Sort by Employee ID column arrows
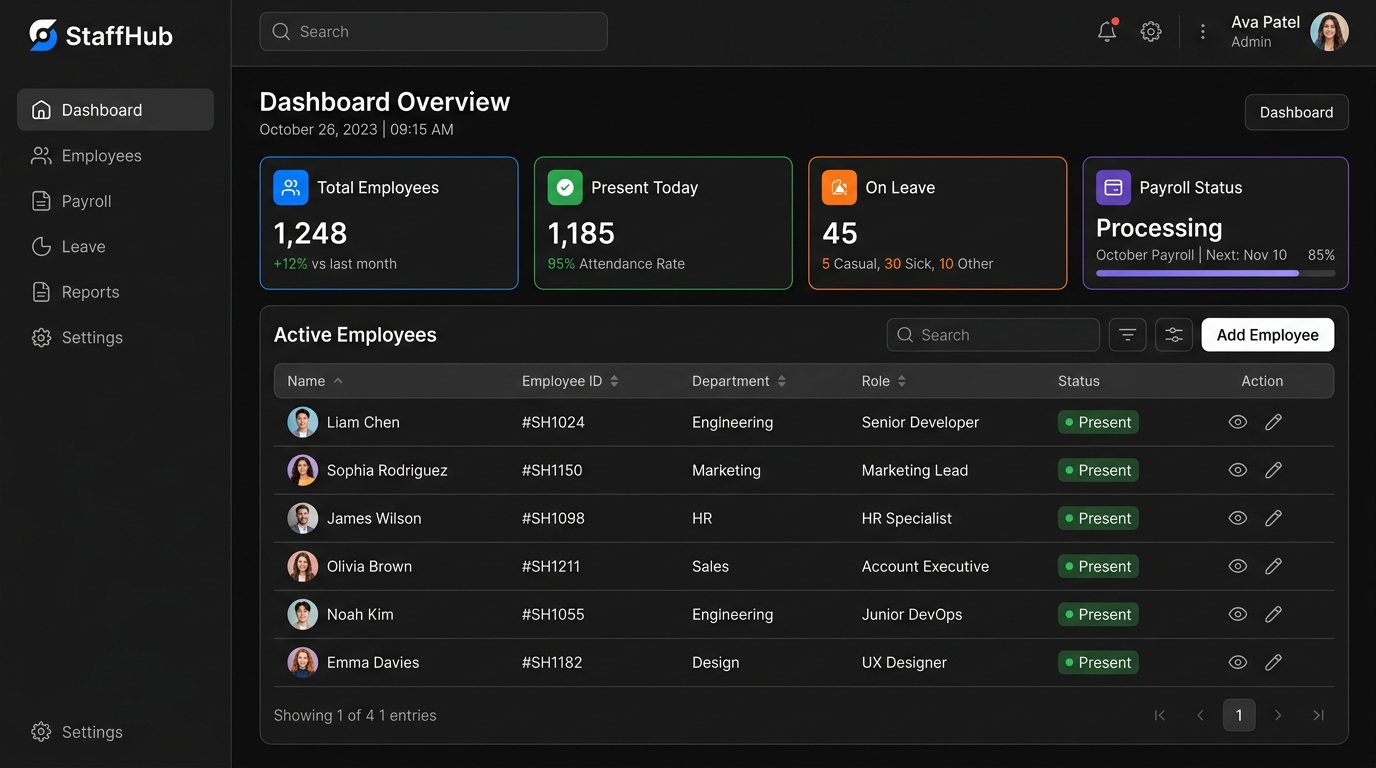 [x=614, y=381]
